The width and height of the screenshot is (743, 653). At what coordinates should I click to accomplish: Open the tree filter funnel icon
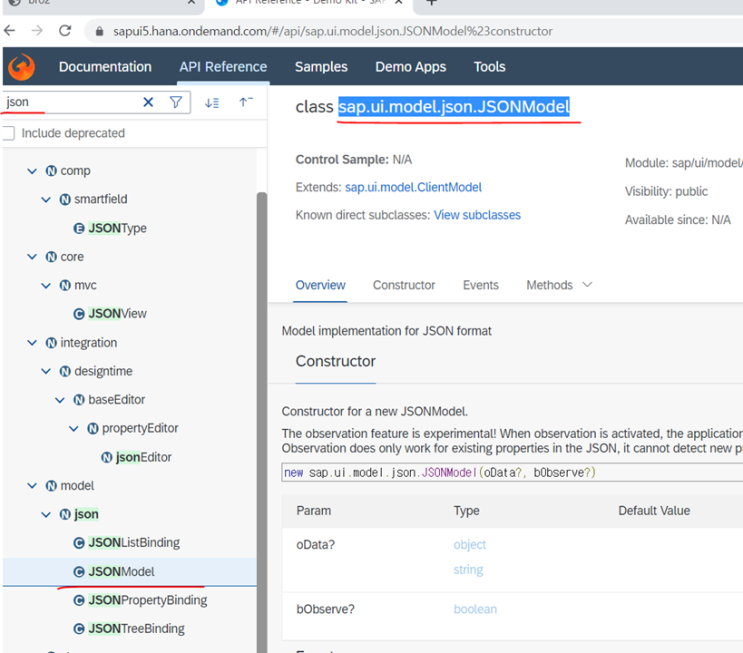[176, 102]
